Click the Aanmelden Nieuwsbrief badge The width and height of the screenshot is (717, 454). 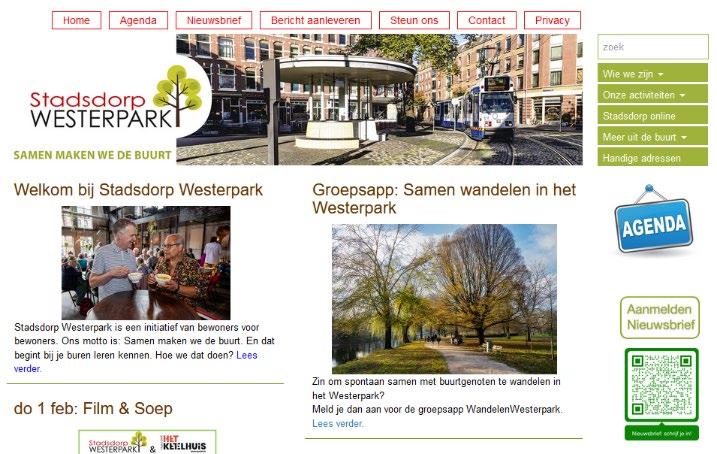pos(660,317)
